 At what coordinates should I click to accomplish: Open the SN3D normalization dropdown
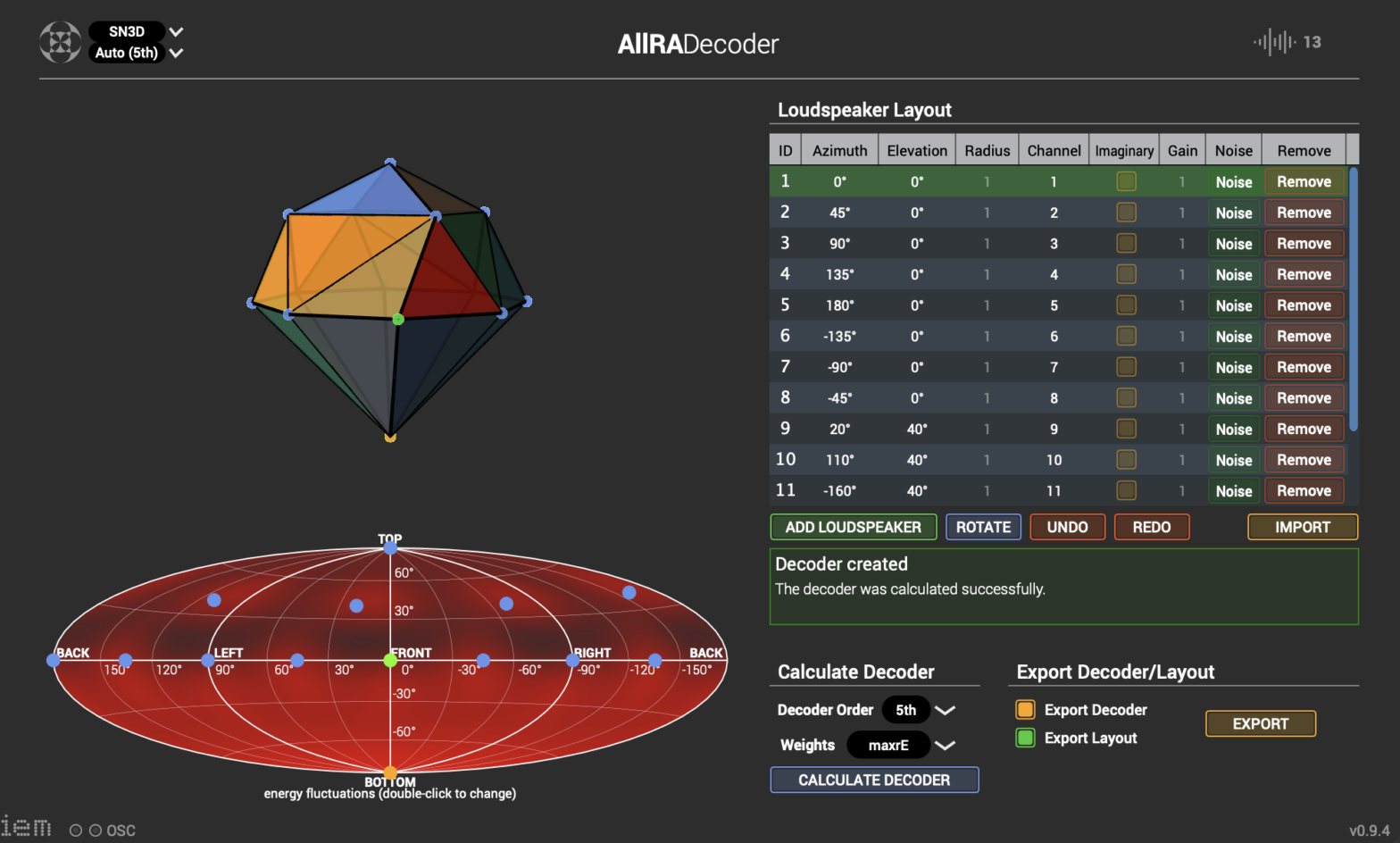pos(137,31)
